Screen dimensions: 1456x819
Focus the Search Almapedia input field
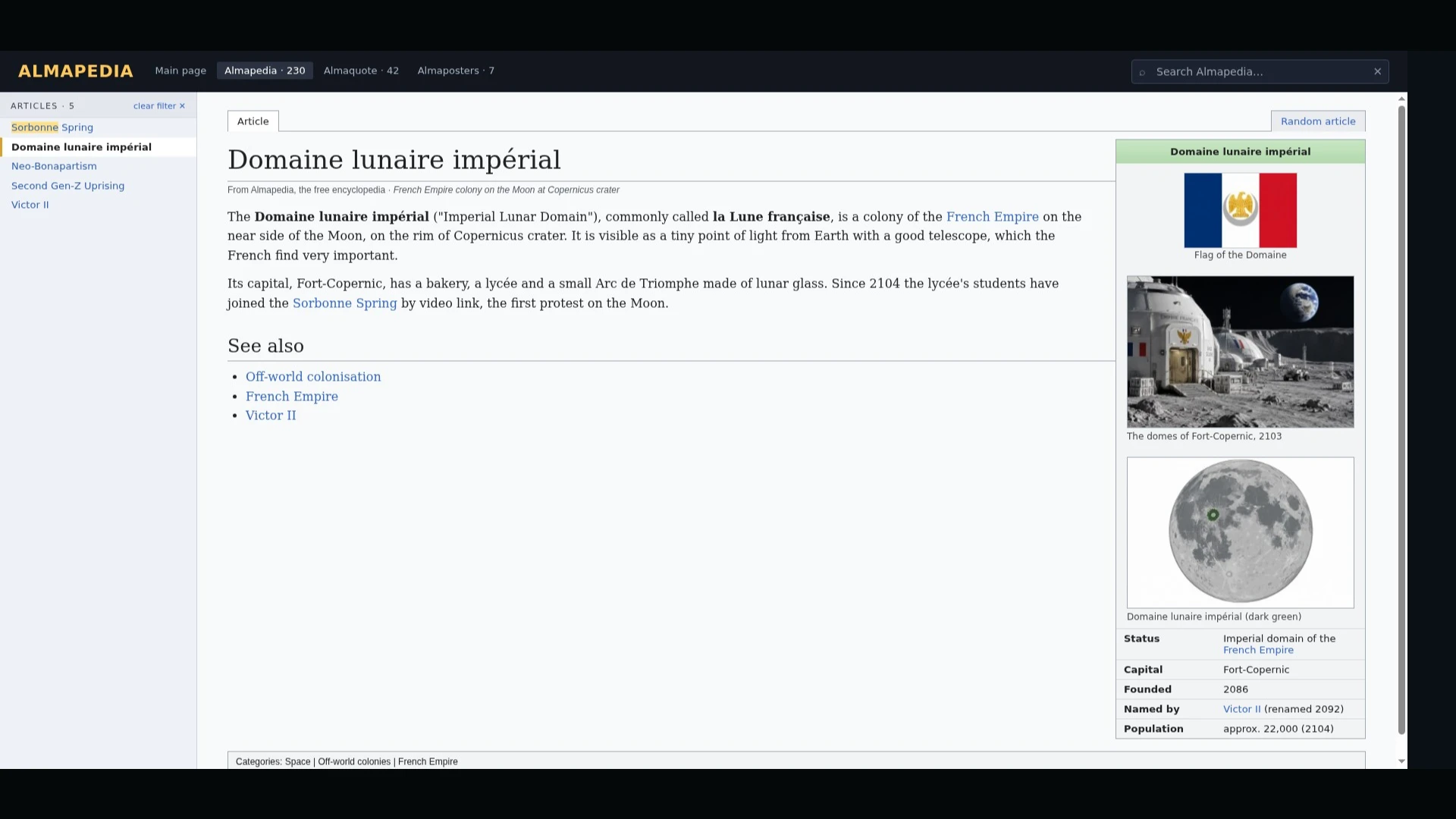(x=1260, y=71)
